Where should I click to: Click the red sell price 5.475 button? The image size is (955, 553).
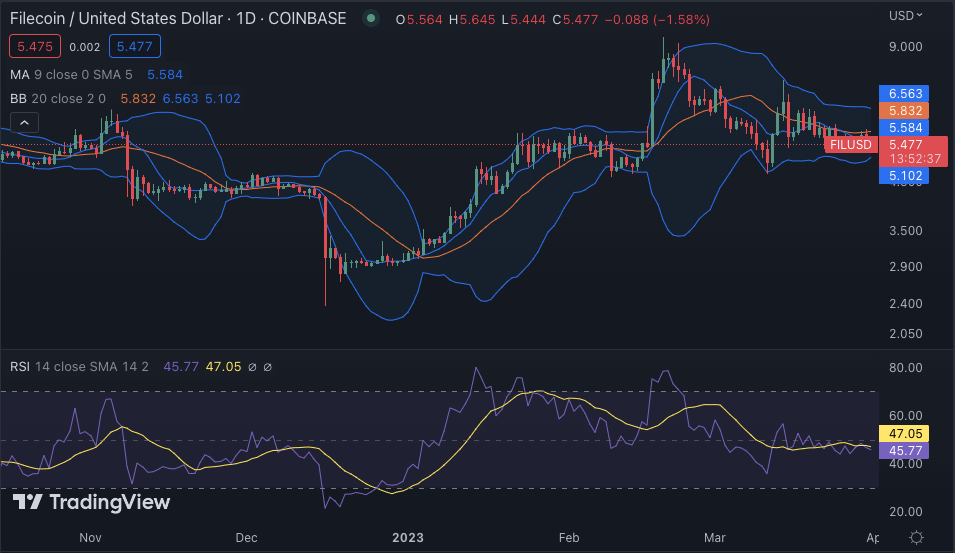tap(35, 47)
